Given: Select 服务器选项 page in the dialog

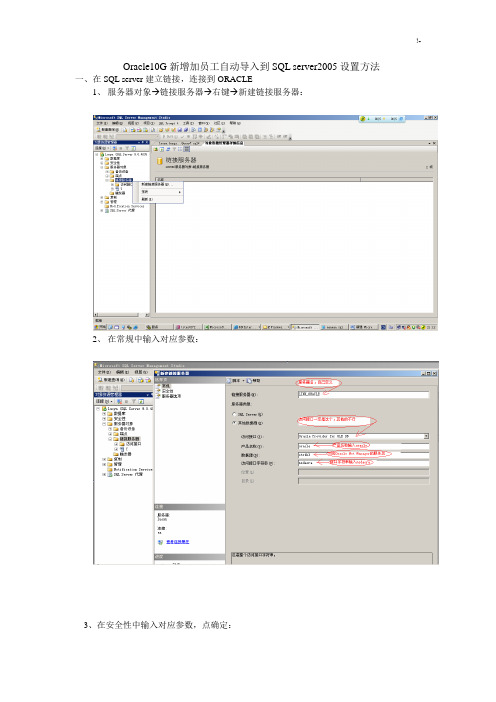Looking at the screenshot, I should coord(169,396).
